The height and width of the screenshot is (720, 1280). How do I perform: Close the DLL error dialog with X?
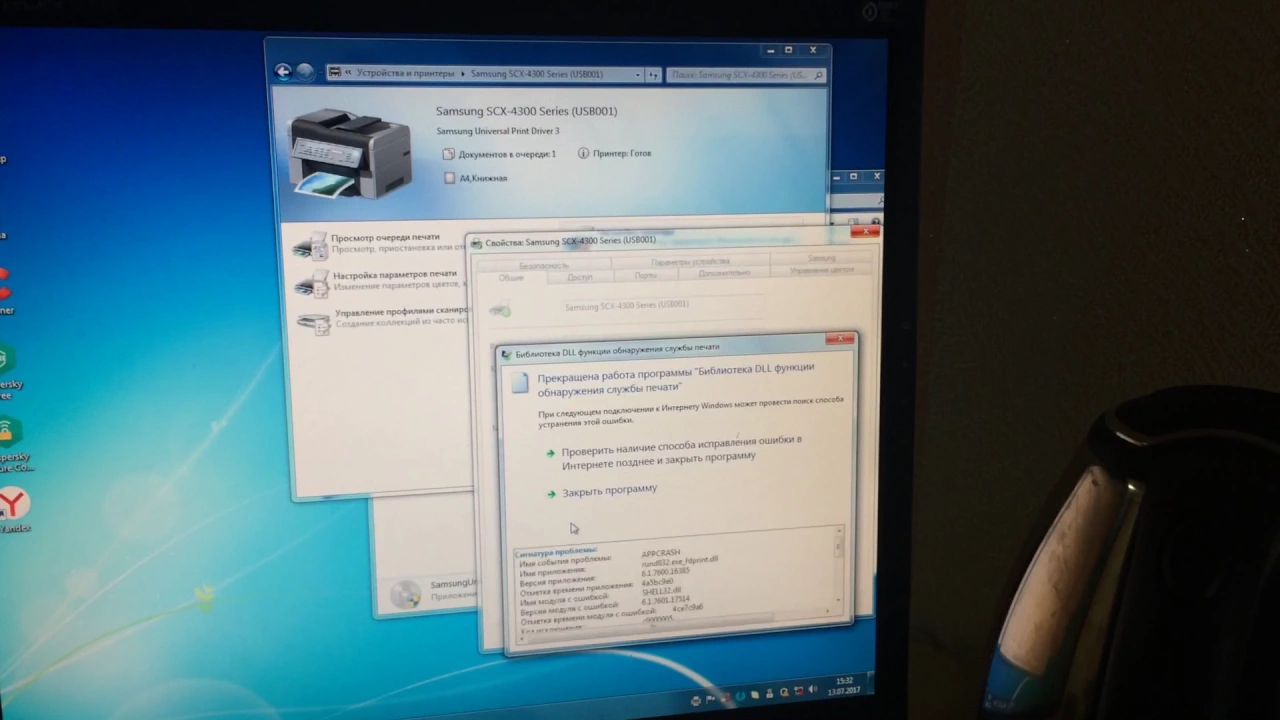click(x=841, y=340)
